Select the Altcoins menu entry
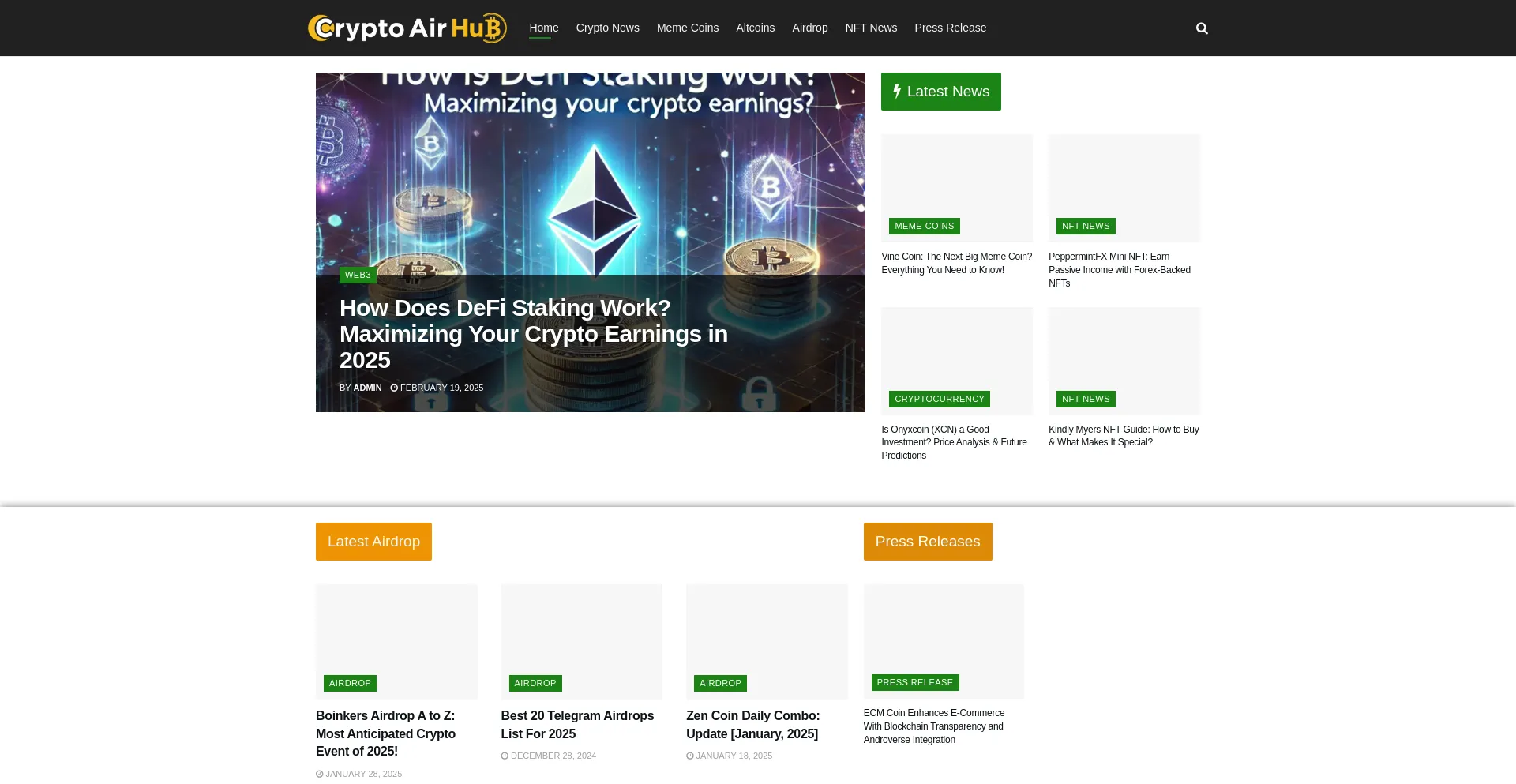Screen dimensions: 1516x784 click(x=755, y=28)
